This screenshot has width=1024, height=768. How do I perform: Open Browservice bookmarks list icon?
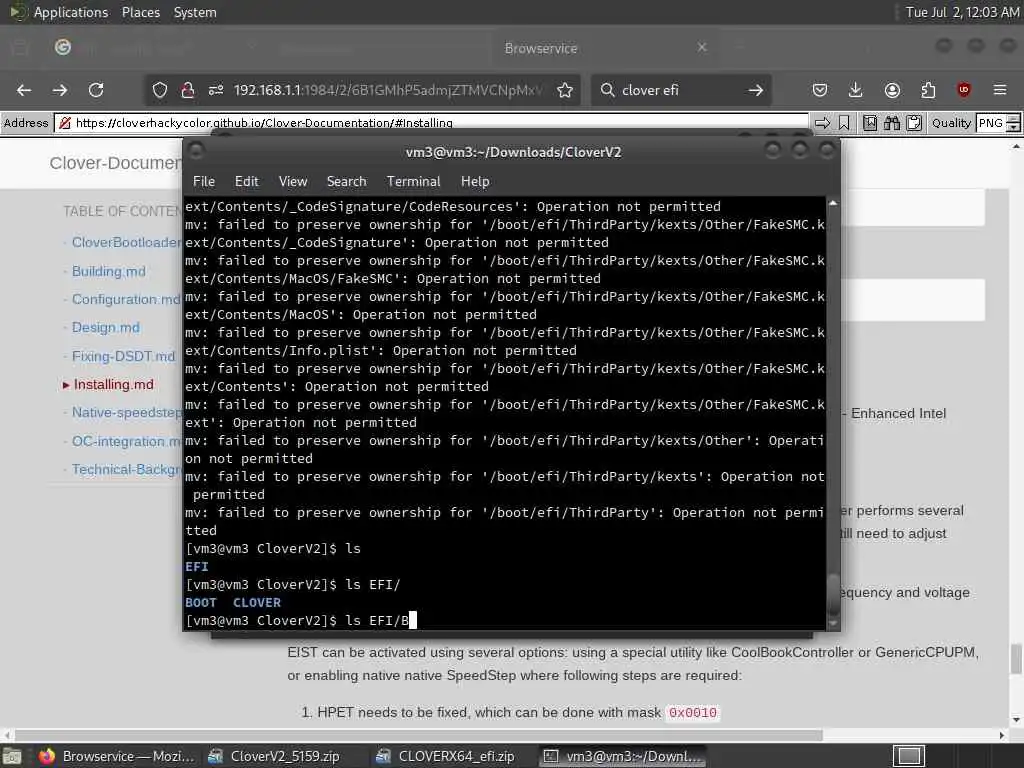click(x=870, y=123)
